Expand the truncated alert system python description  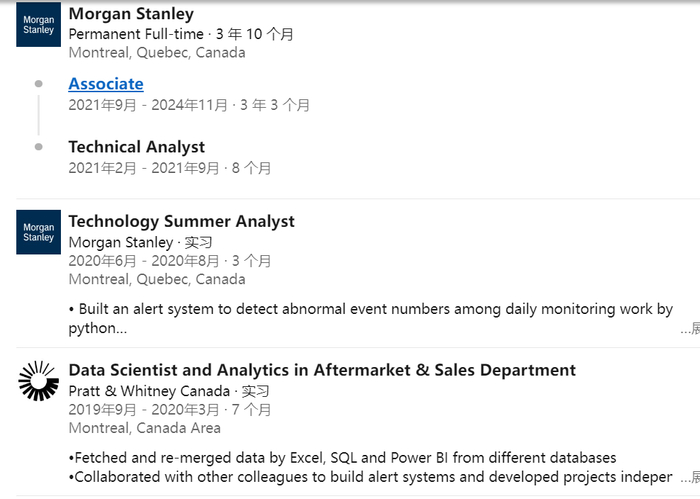coord(690,328)
